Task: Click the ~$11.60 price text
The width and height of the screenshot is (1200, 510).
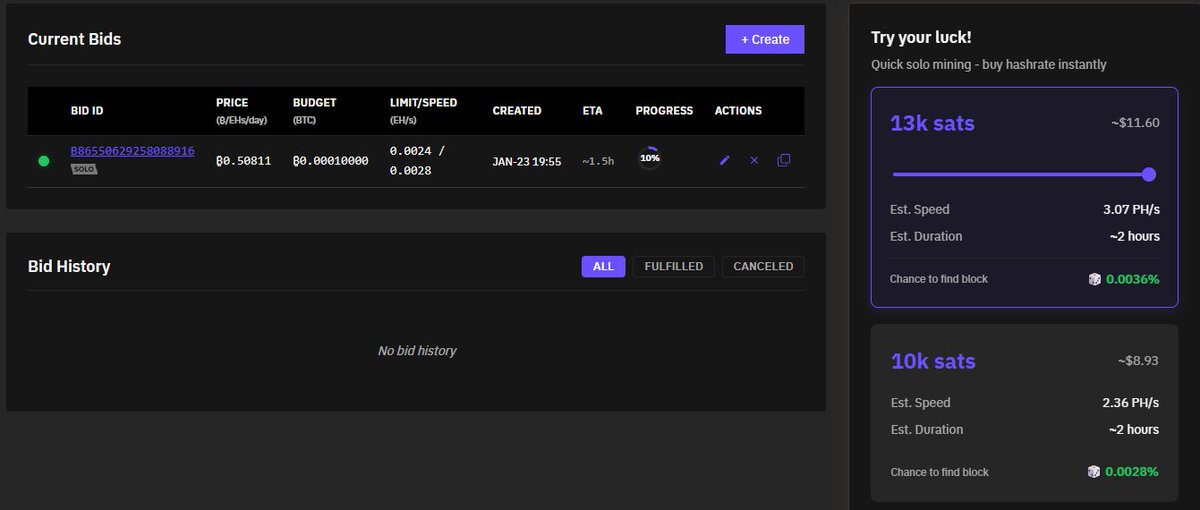Action: pyautogui.click(x=1135, y=123)
